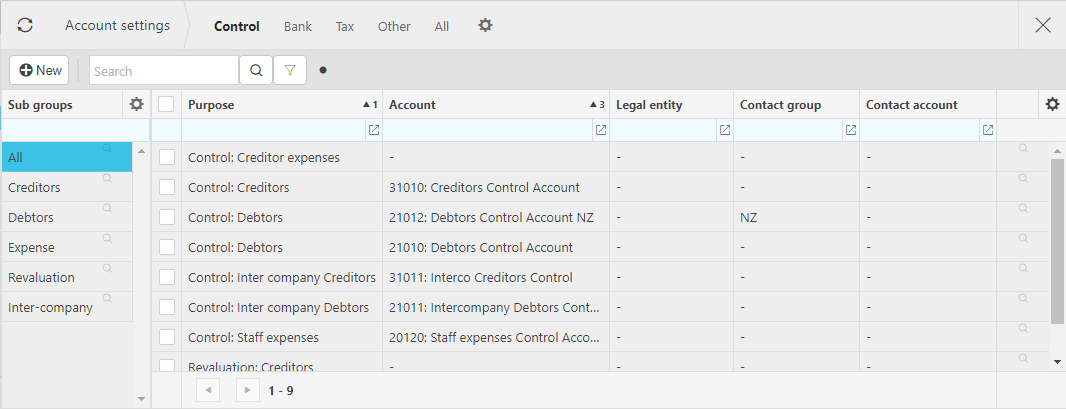
Task: Click the black dot indicator in toolbar
Action: point(323,69)
